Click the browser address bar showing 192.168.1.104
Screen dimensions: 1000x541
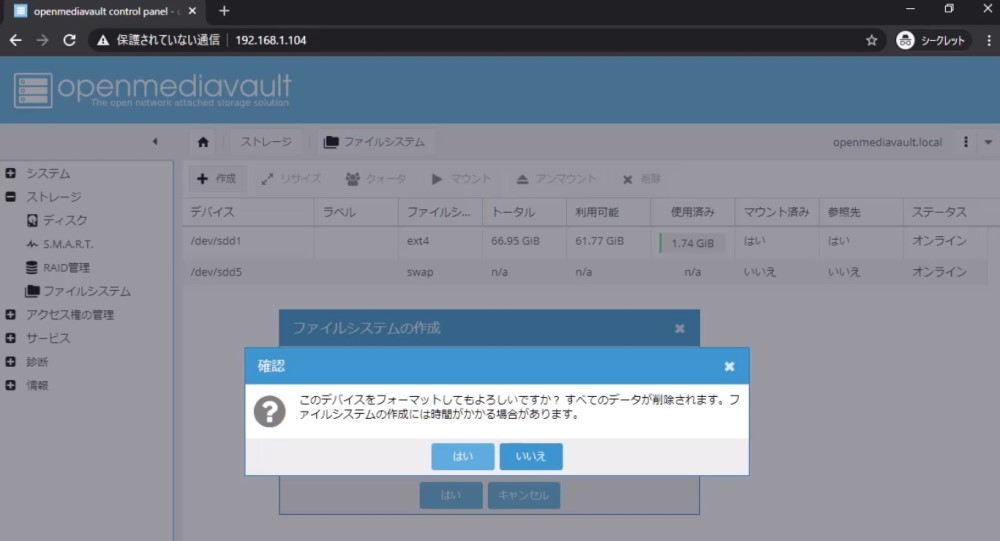coord(500,40)
